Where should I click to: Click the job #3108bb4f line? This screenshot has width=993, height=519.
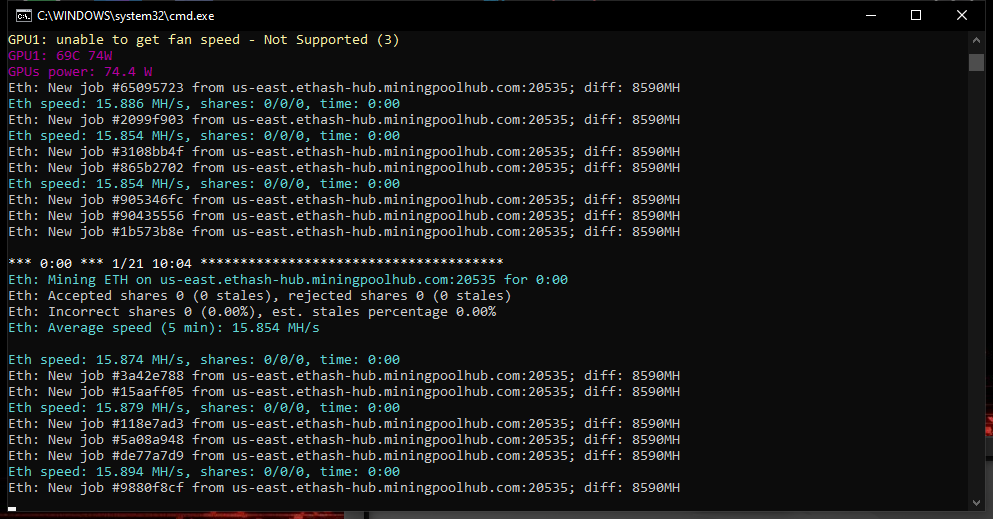point(344,152)
